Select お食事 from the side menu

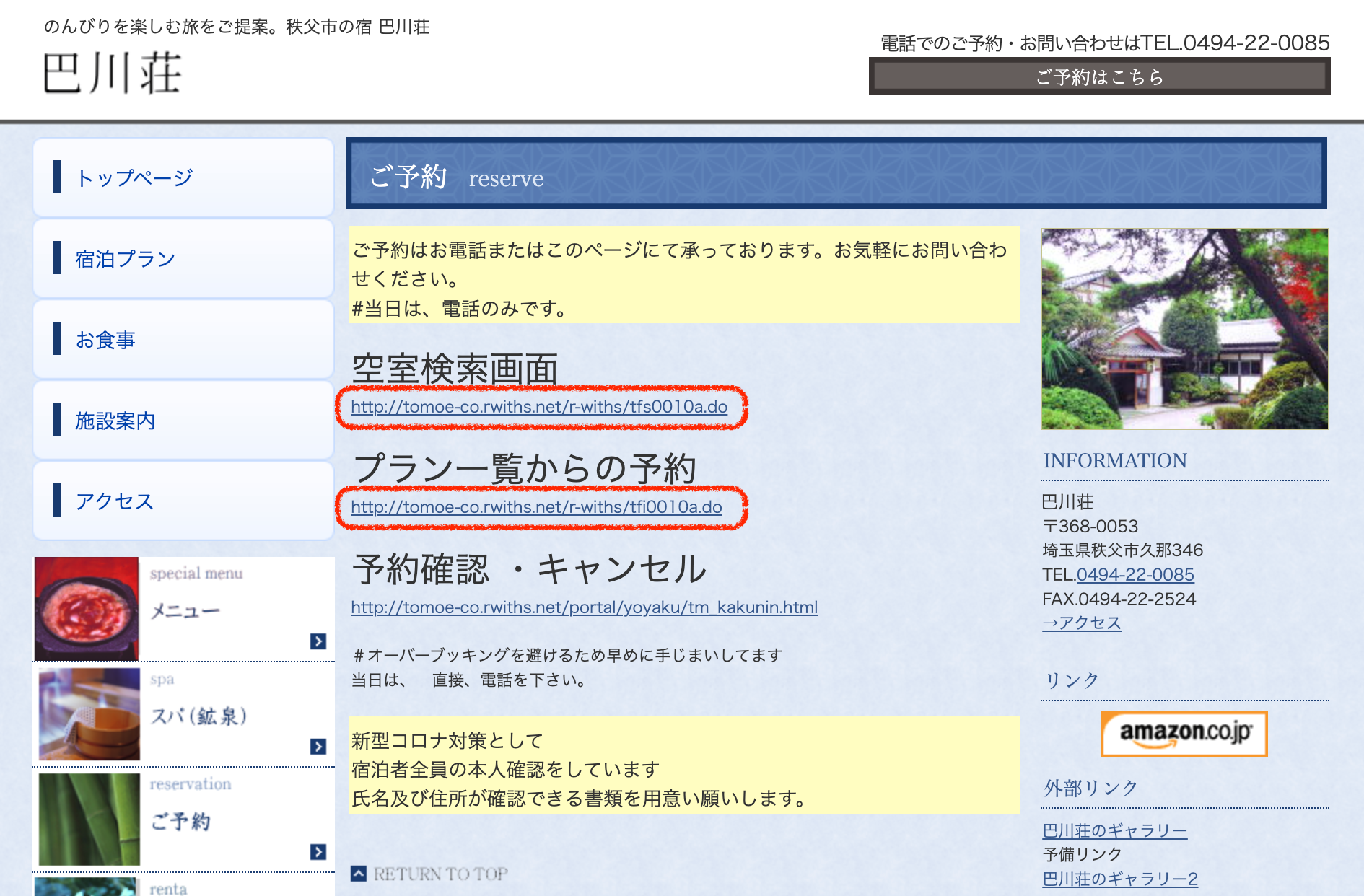tap(105, 340)
